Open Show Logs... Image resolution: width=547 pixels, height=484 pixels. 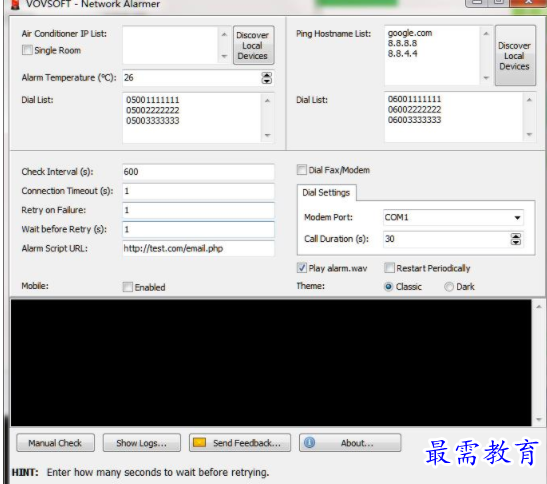tap(142, 443)
